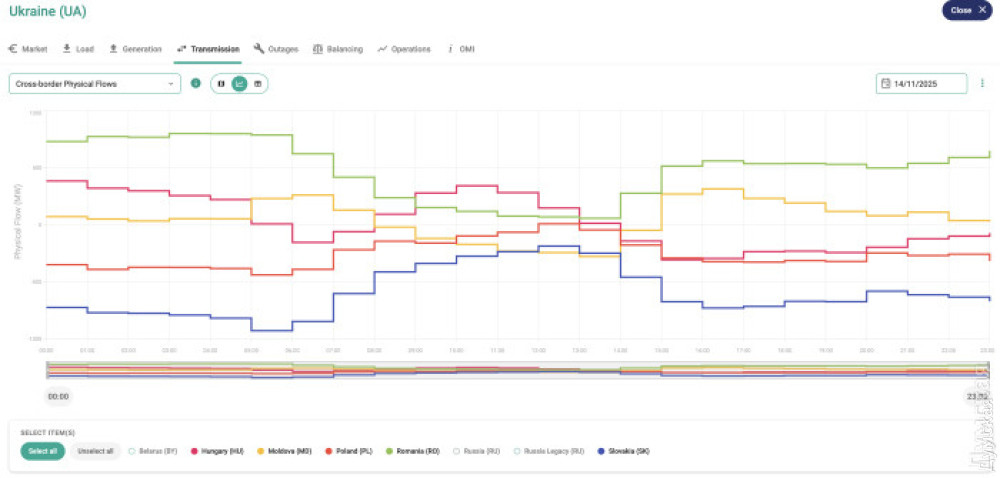Viewport: 1000px width, 478px height.
Task: Click the Generation upload icon
Action: pyautogui.click(x=113, y=48)
